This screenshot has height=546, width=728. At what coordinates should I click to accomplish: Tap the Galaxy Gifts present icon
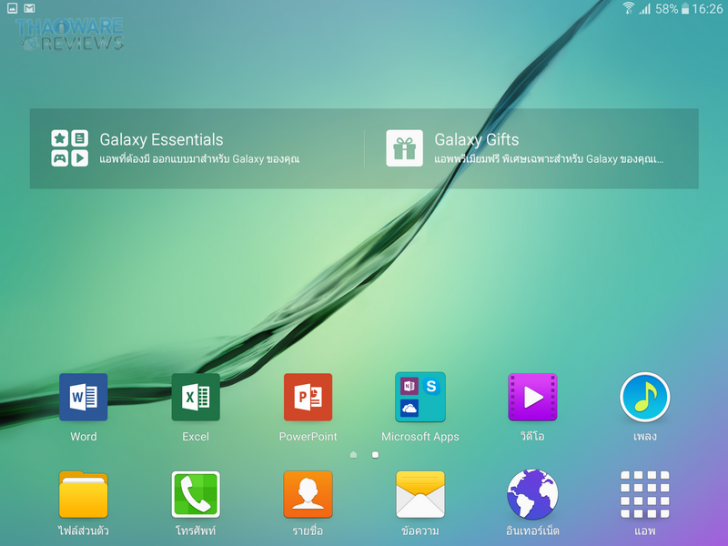[x=404, y=148]
